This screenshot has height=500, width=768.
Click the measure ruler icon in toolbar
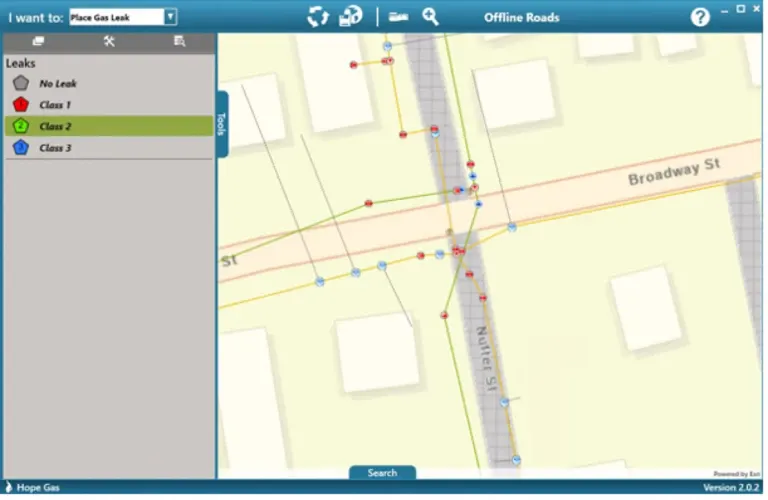[x=399, y=17]
